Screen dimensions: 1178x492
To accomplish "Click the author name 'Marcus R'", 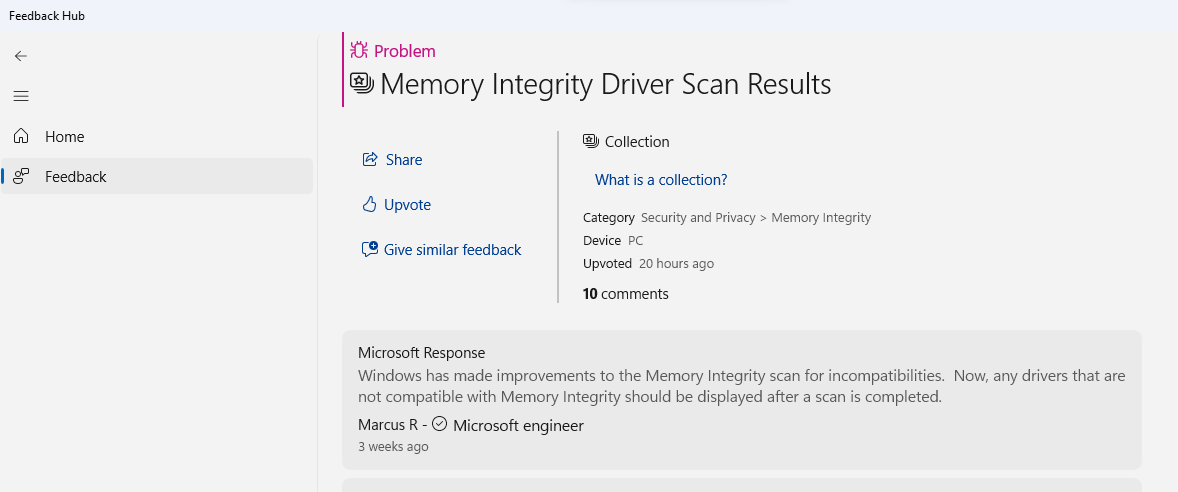I will [388, 424].
